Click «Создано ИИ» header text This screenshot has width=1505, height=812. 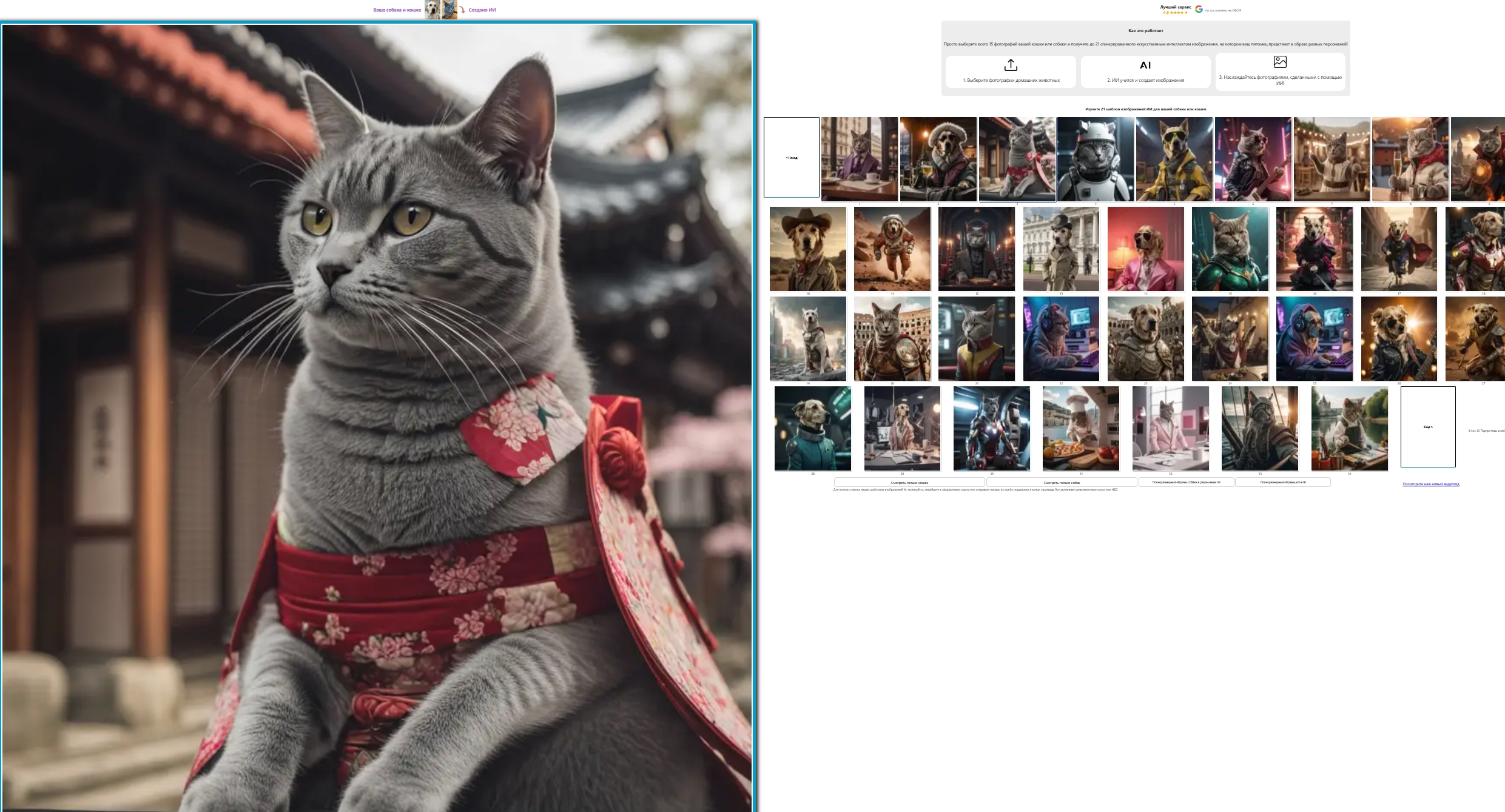click(x=482, y=10)
